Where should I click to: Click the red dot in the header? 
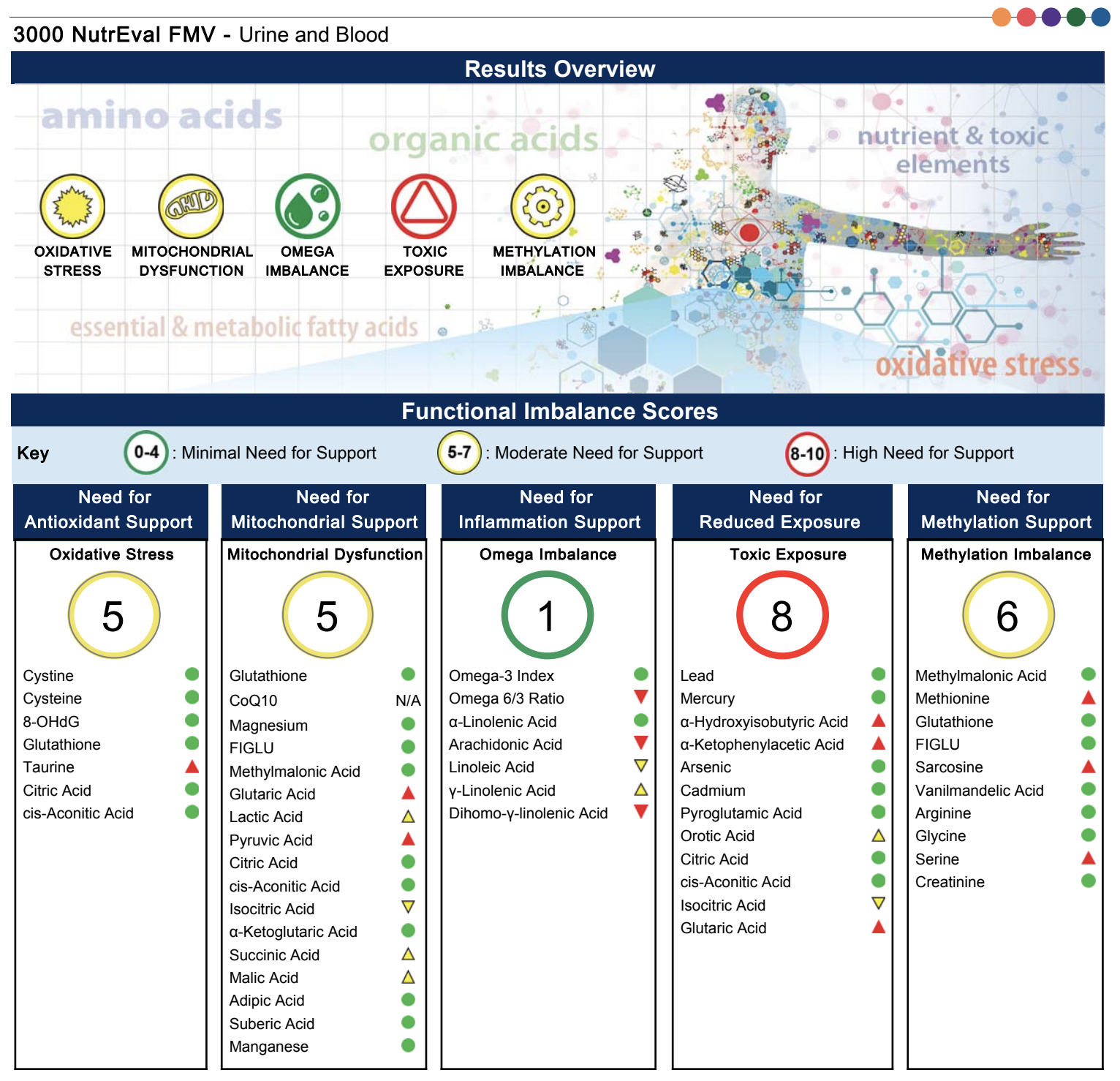click(x=1026, y=17)
